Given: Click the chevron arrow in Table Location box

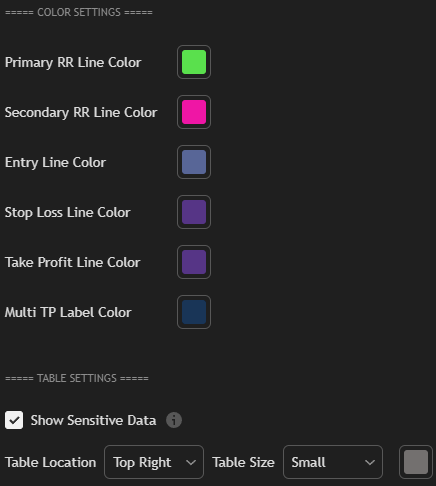Looking at the screenshot, I should [191, 462].
